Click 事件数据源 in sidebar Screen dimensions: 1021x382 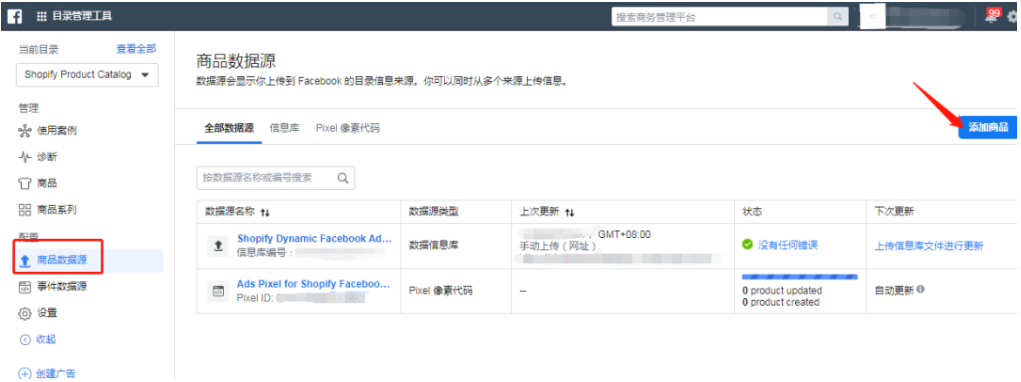(x=53, y=287)
